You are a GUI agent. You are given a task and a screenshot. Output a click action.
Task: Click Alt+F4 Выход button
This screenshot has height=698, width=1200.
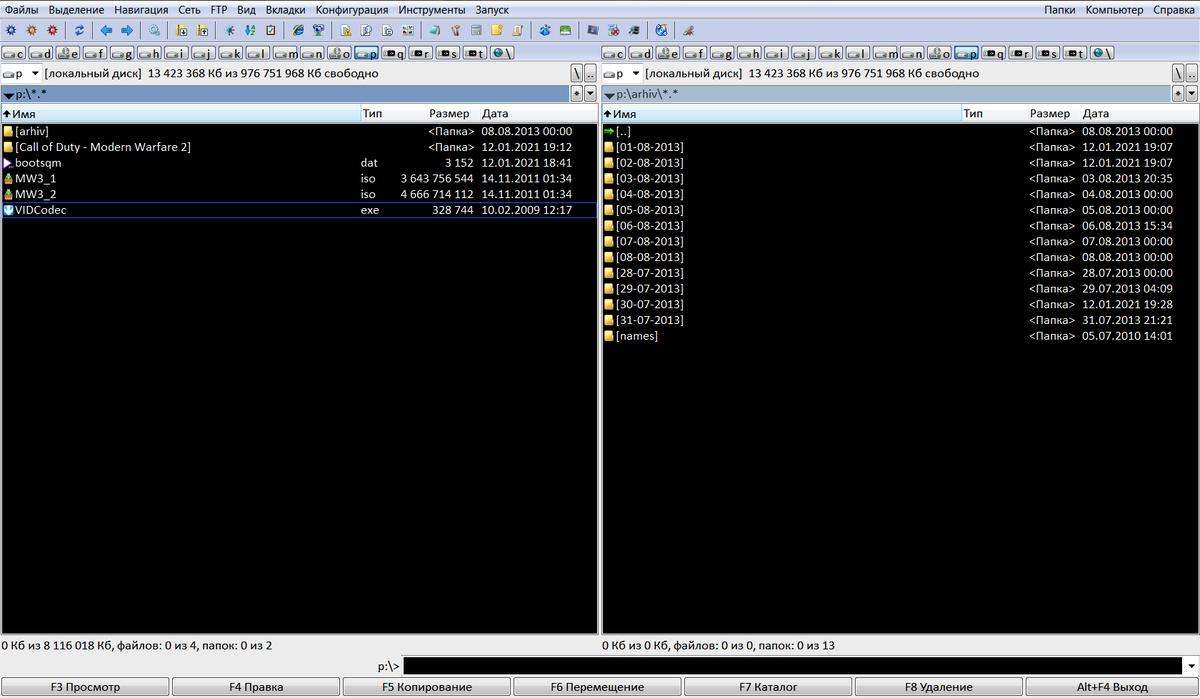(x=1112, y=687)
